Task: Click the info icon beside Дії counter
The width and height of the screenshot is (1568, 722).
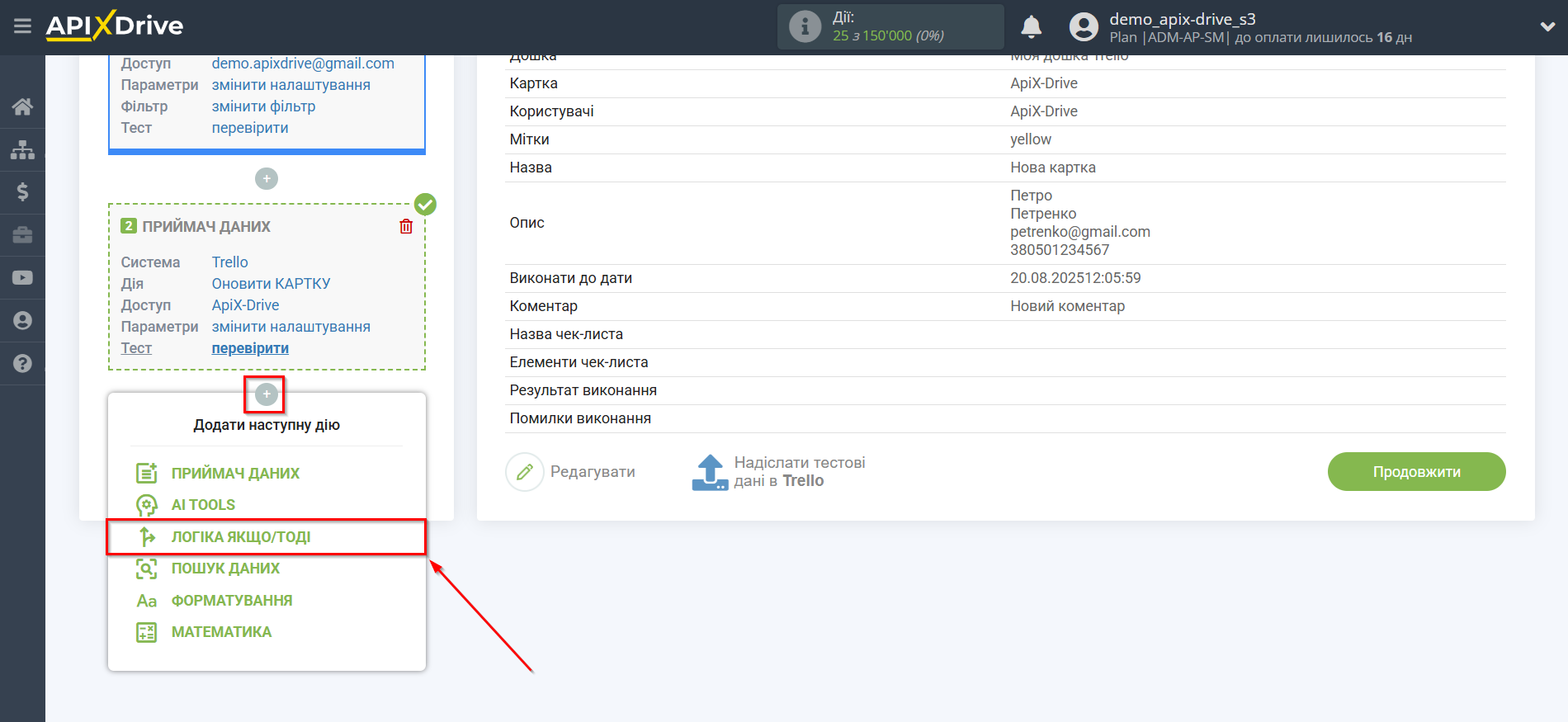Action: click(805, 26)
